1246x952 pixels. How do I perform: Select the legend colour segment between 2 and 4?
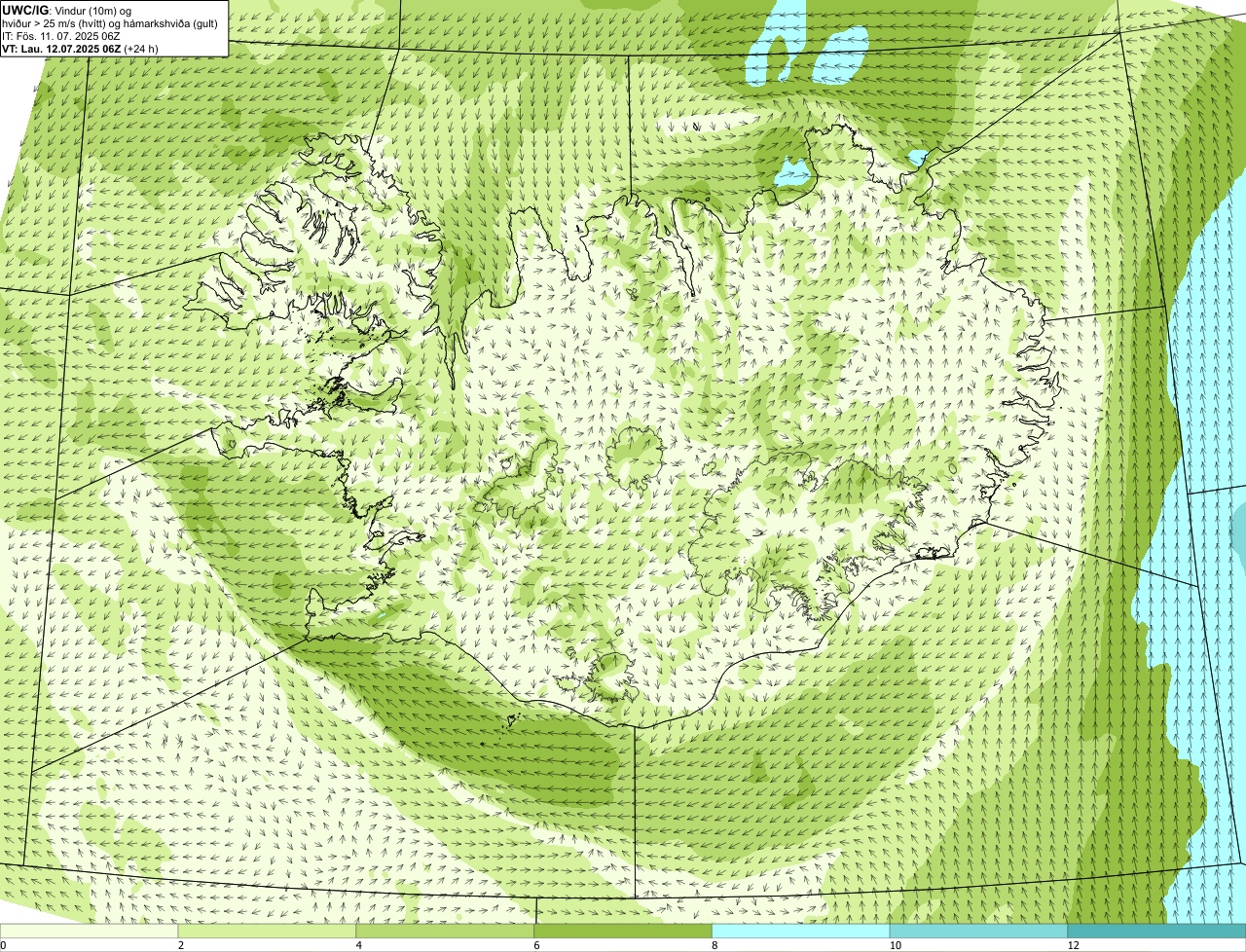coord(268,931)
